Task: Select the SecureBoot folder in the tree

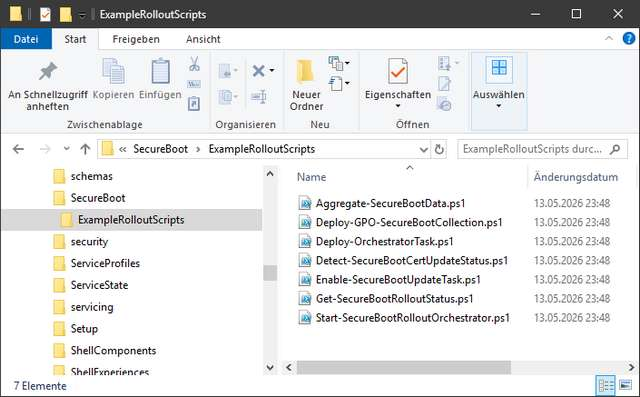Action: [x=98, y=198]
